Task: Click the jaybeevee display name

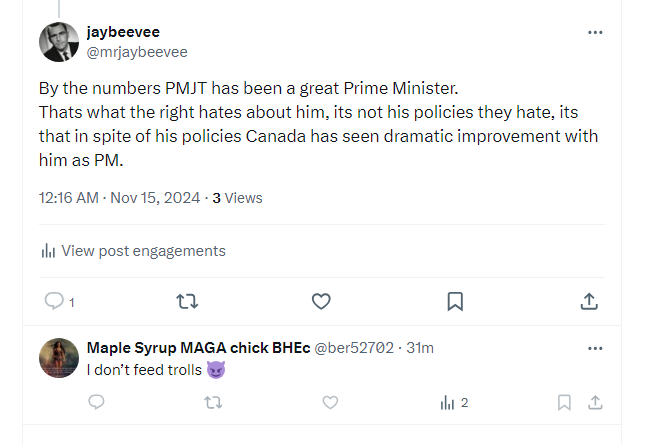Action: point(123,32)
